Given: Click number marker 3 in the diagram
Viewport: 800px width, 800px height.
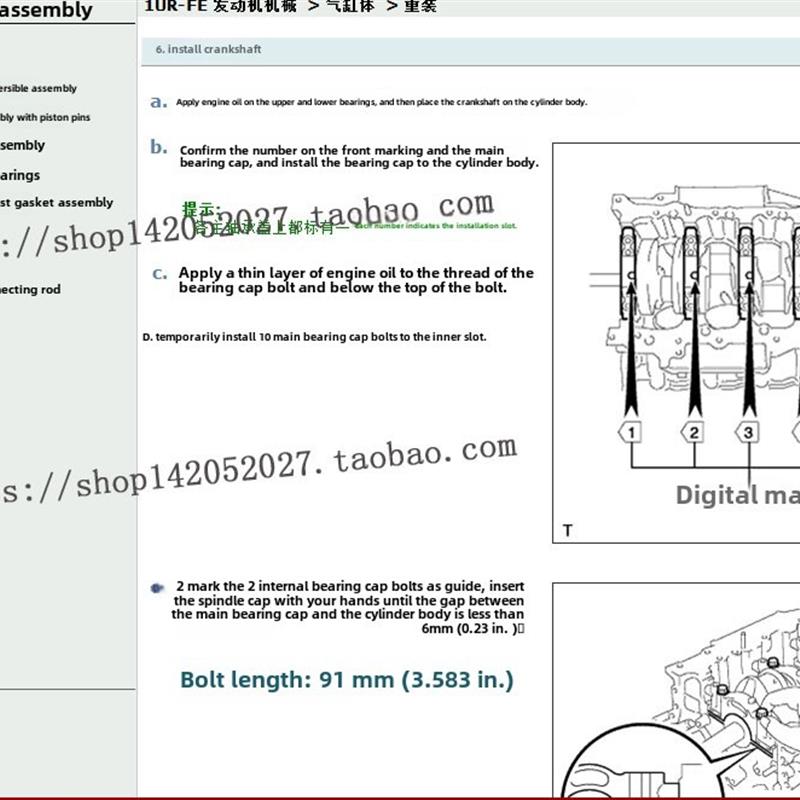Looking at the screenshot, I should (x=747, y=433).
